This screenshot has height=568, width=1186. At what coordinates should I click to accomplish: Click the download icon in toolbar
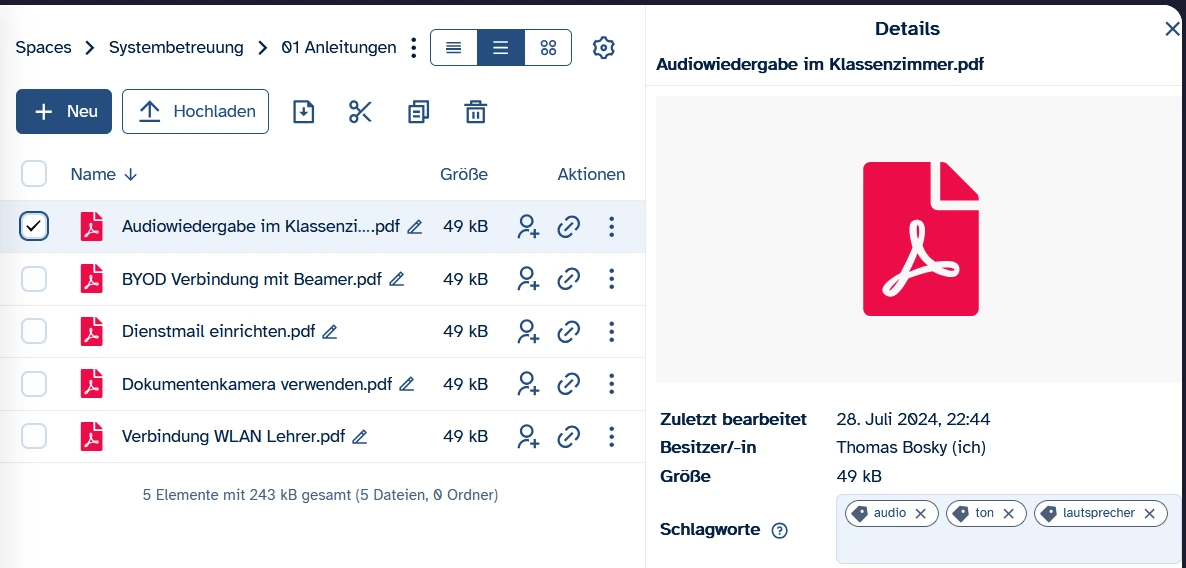tap(304, 112)
